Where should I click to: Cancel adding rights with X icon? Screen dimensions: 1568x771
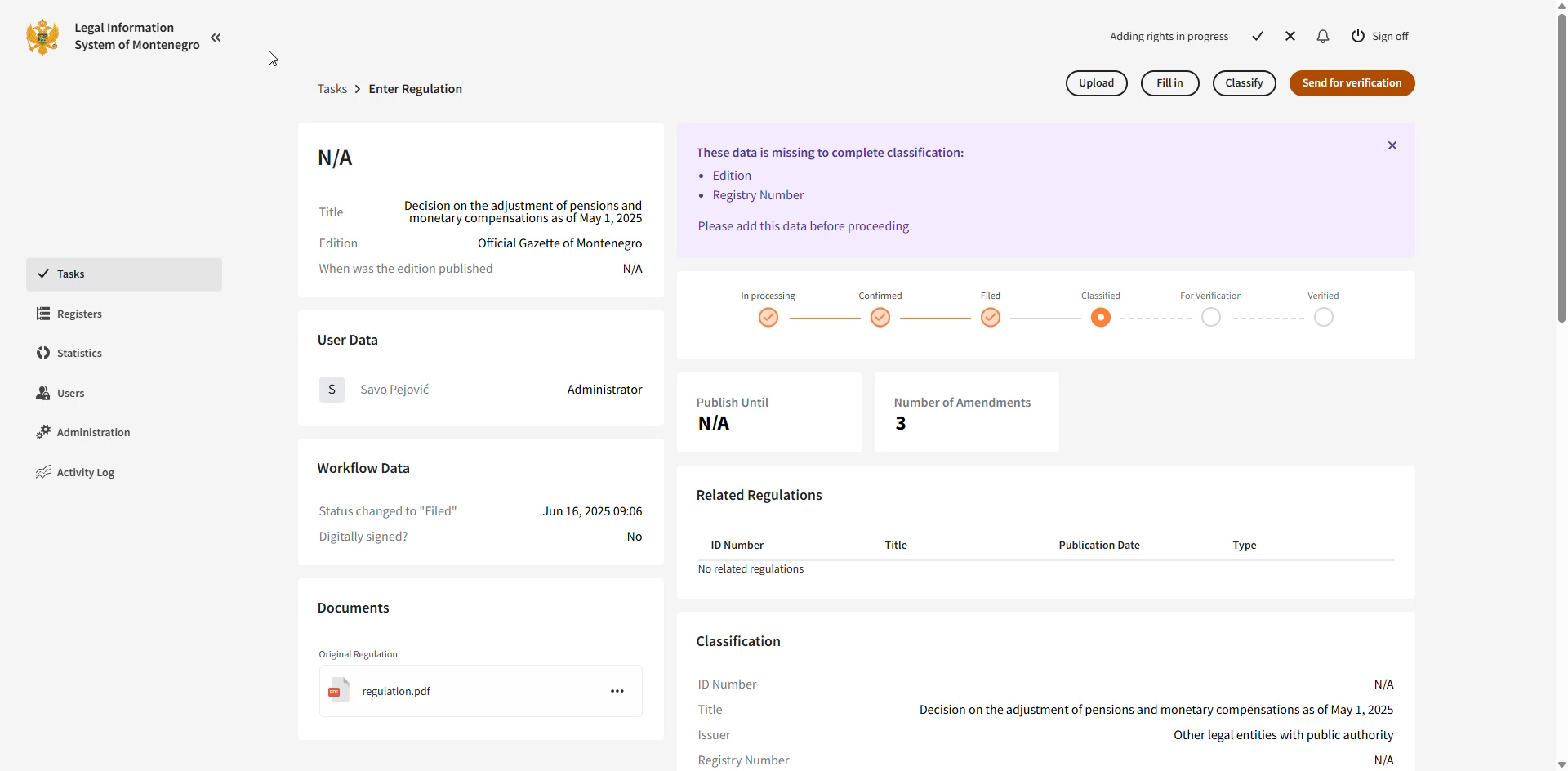[x=1290, y=36]
